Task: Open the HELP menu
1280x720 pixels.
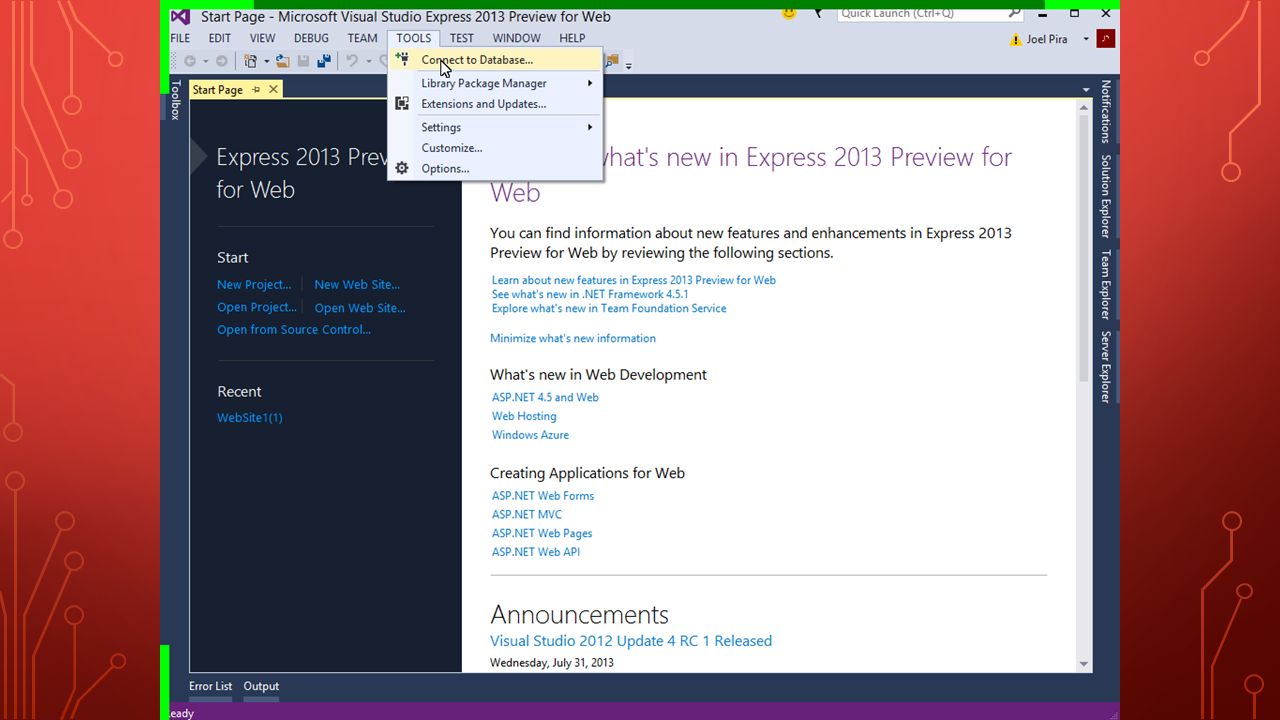Action: pyautogui.click(x=572, y=38)
